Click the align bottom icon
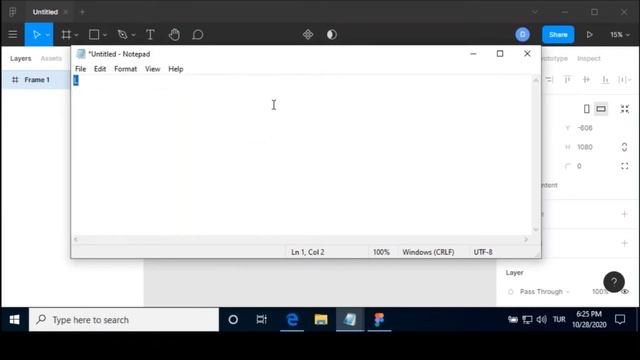Viewport: 640px width, 360px height. tap(605, 80)
